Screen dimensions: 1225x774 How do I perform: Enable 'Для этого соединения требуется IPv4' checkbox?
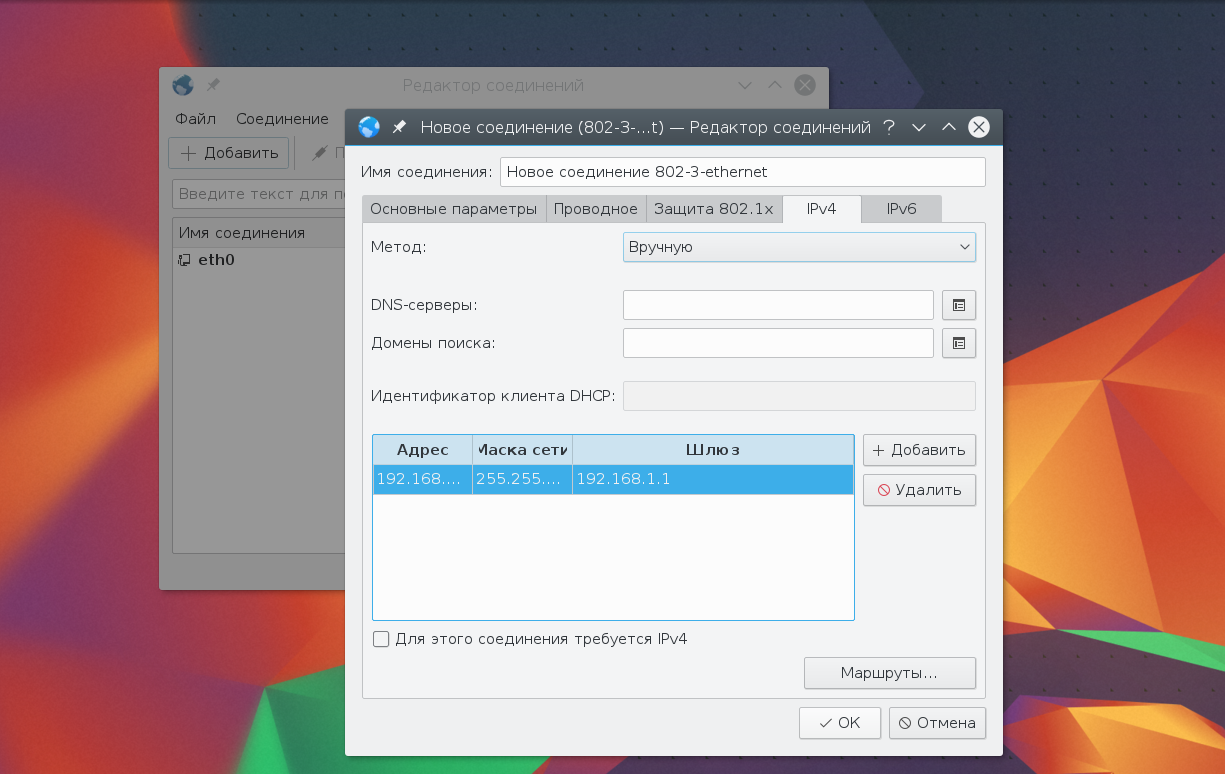click(381, 639)
